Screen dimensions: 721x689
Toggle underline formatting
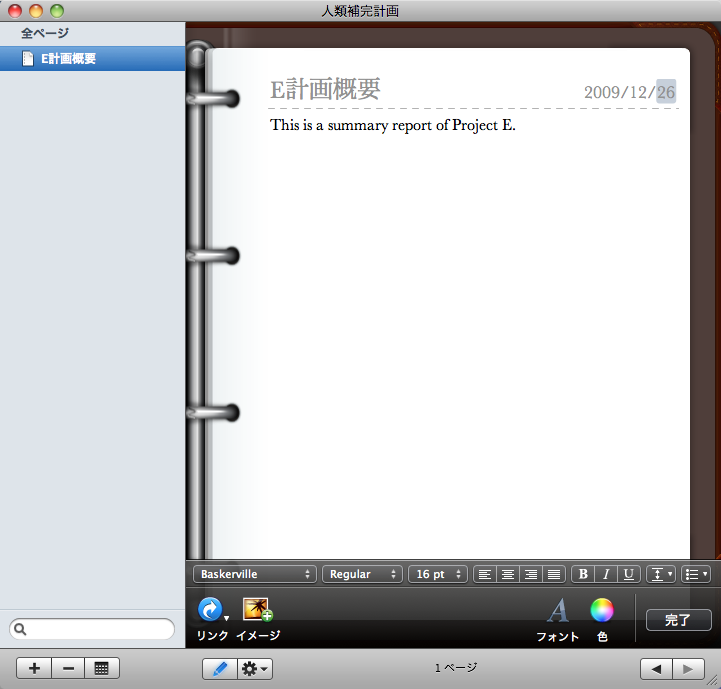629,574
